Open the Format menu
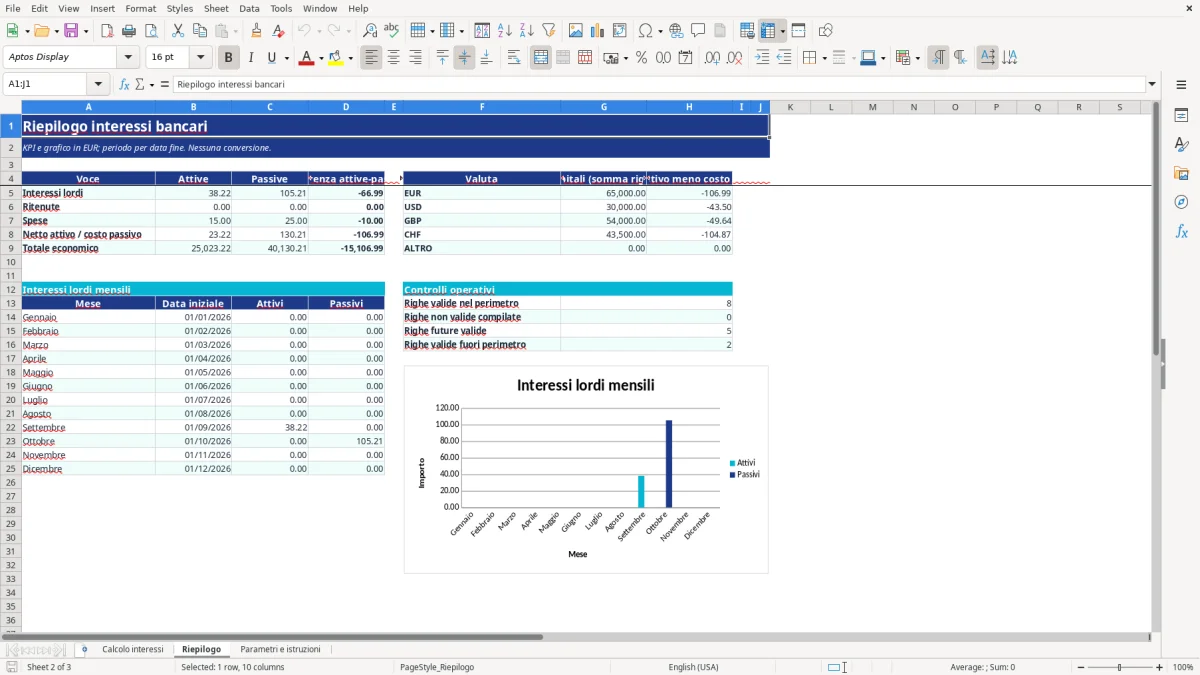This screenshot has height=675, width=1200. 140,8
